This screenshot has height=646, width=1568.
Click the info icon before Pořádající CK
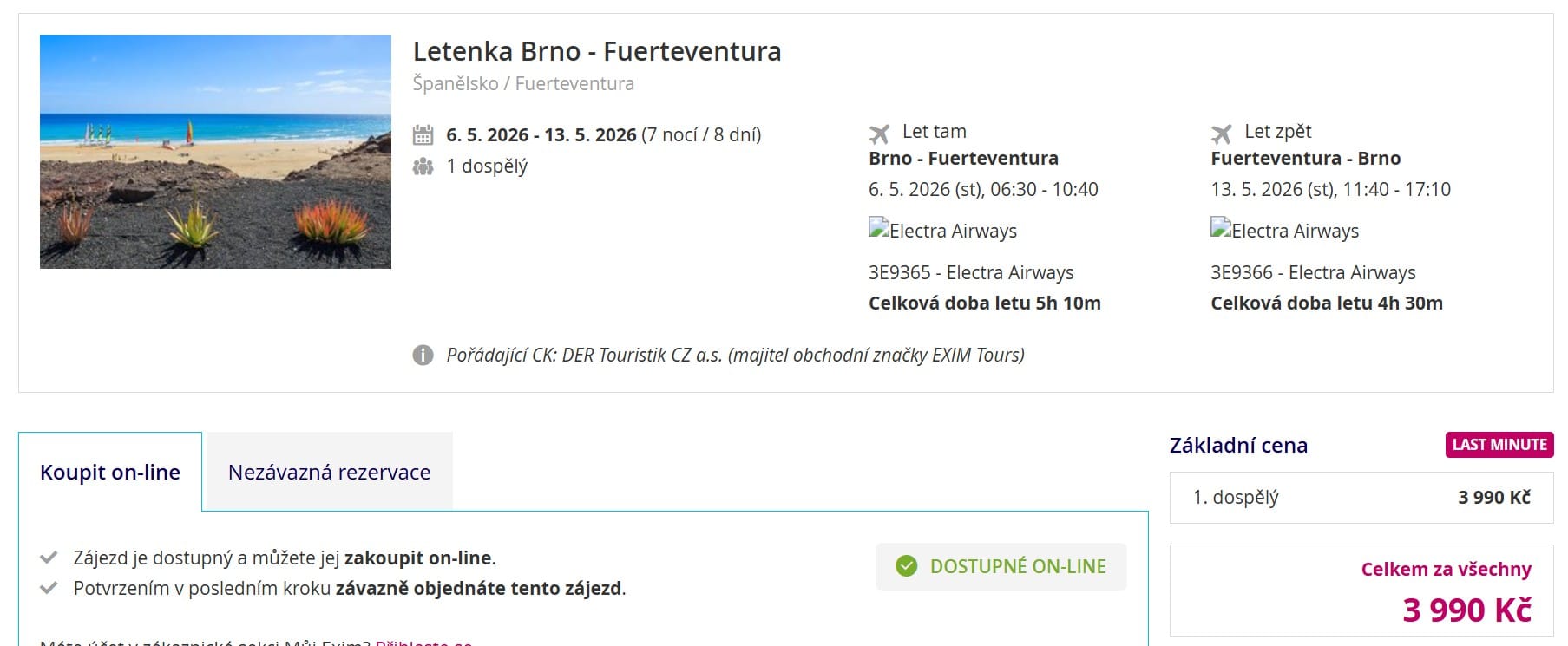[423, 356]
